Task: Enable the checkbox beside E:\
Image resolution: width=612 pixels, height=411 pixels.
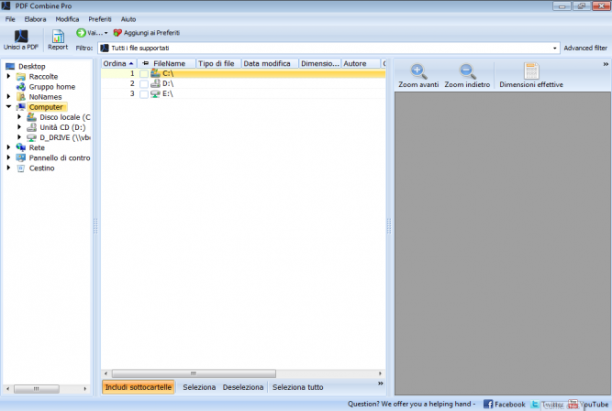Action: click(x=144, y=94)
